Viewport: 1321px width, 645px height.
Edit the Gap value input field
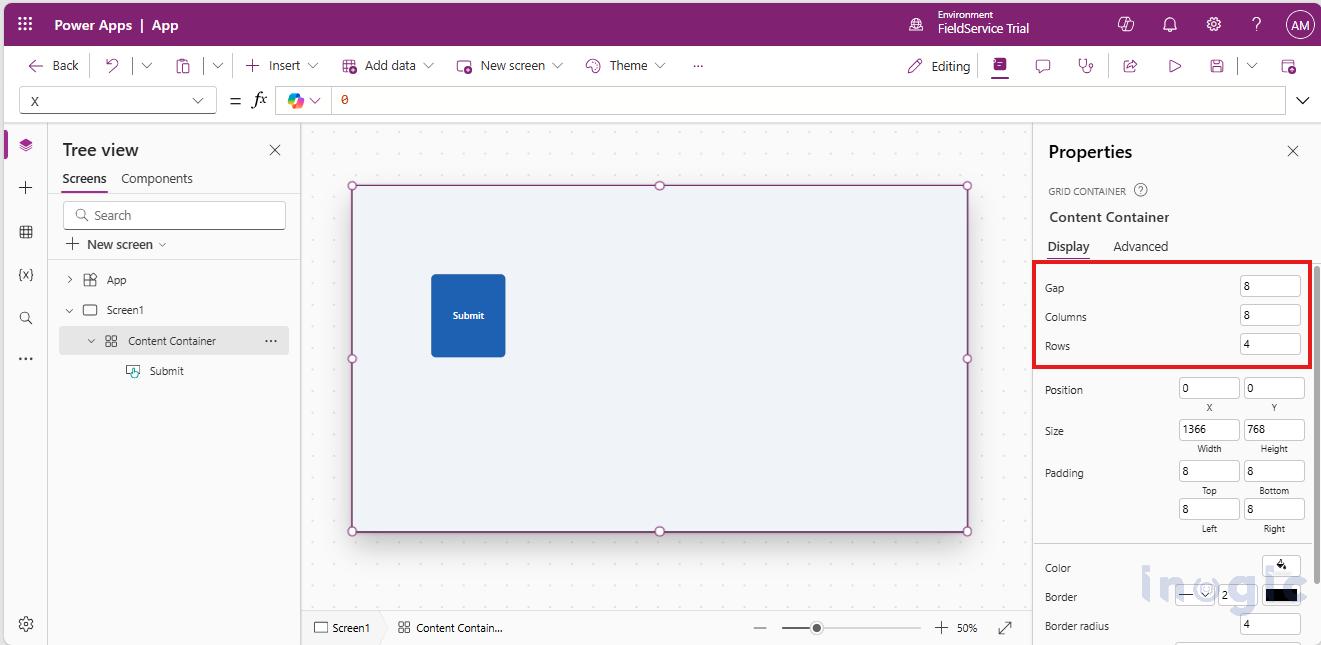click(1269, 285)
